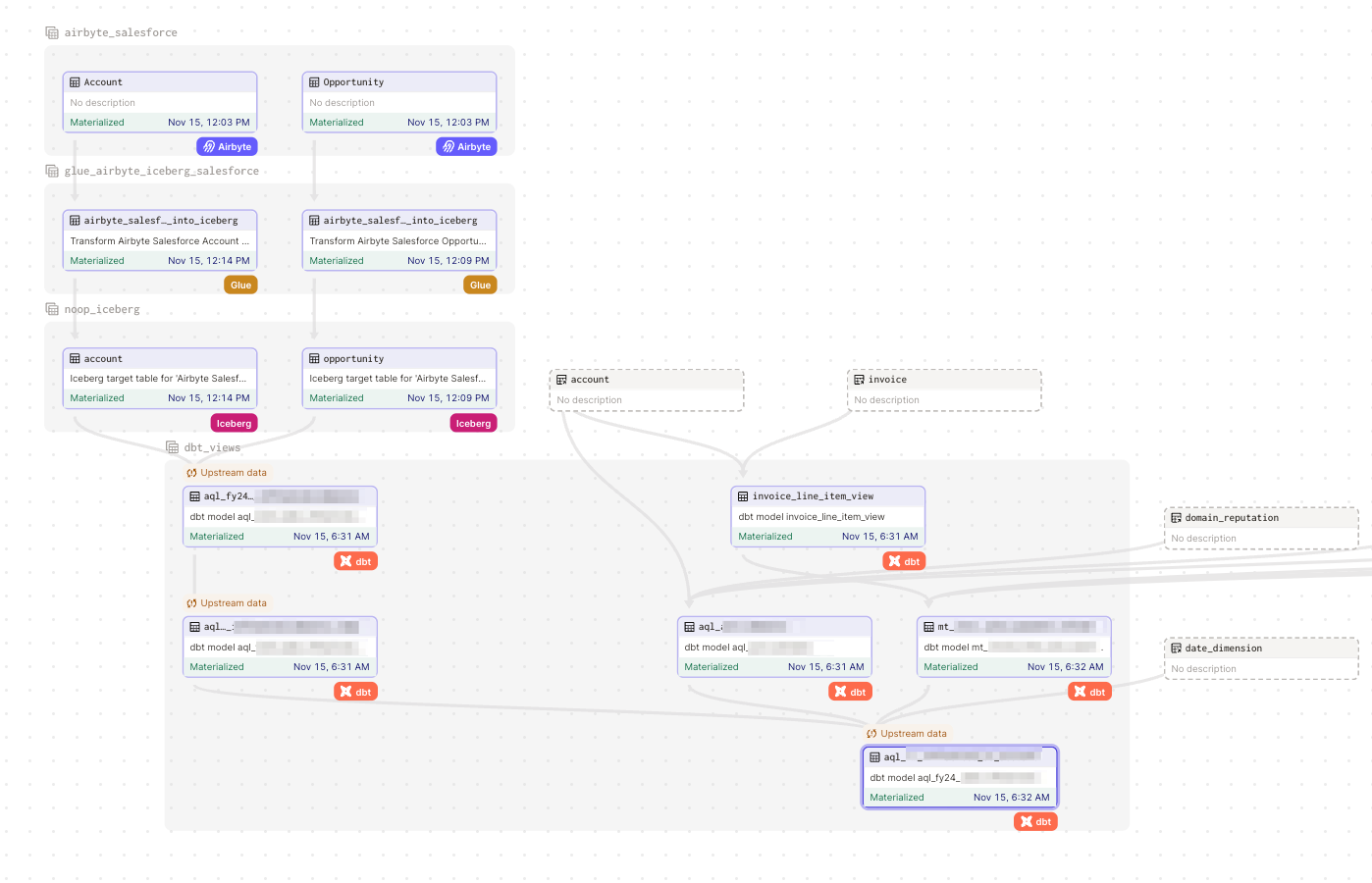Screen dimensions: 1372x883
Task: Click the Iceberg badge on the opportunity node
Action: (x=473, y=423)
